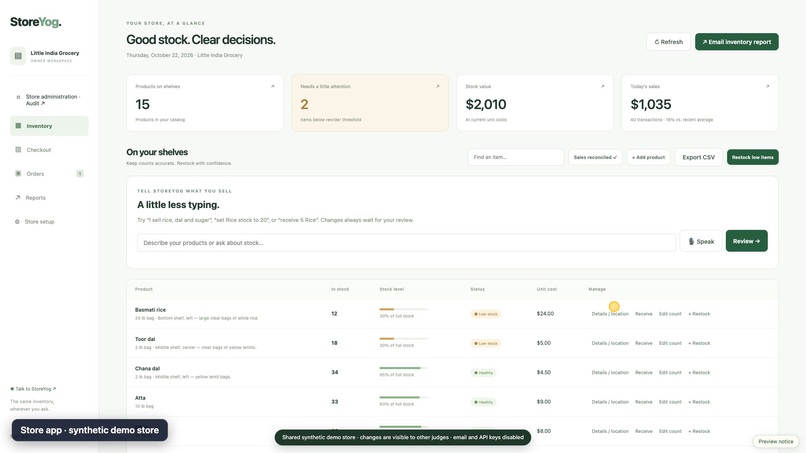This screenshot has width=806, height=453.
Task: Click Email inventory report
Action: tap(737, 42)
